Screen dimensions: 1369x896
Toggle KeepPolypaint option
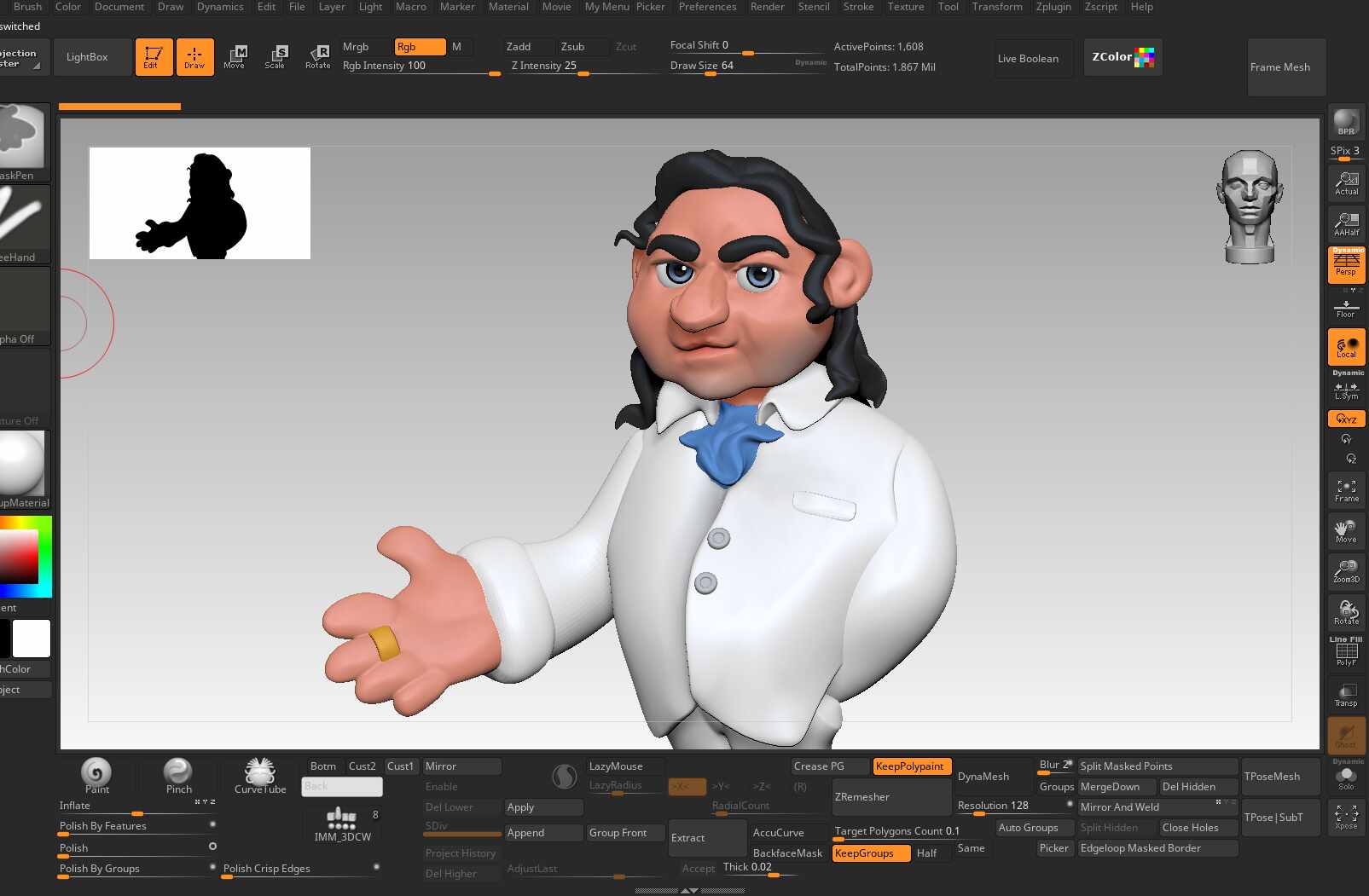[912, 766]
